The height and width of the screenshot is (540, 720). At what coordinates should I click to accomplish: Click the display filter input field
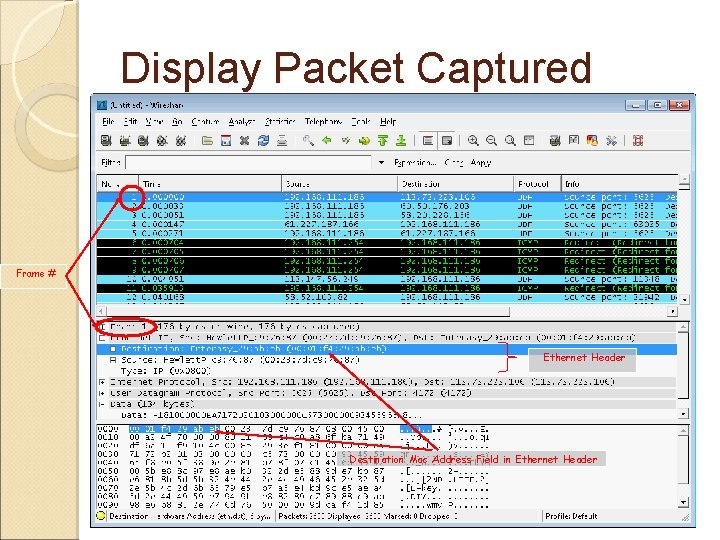coord(248,163)
